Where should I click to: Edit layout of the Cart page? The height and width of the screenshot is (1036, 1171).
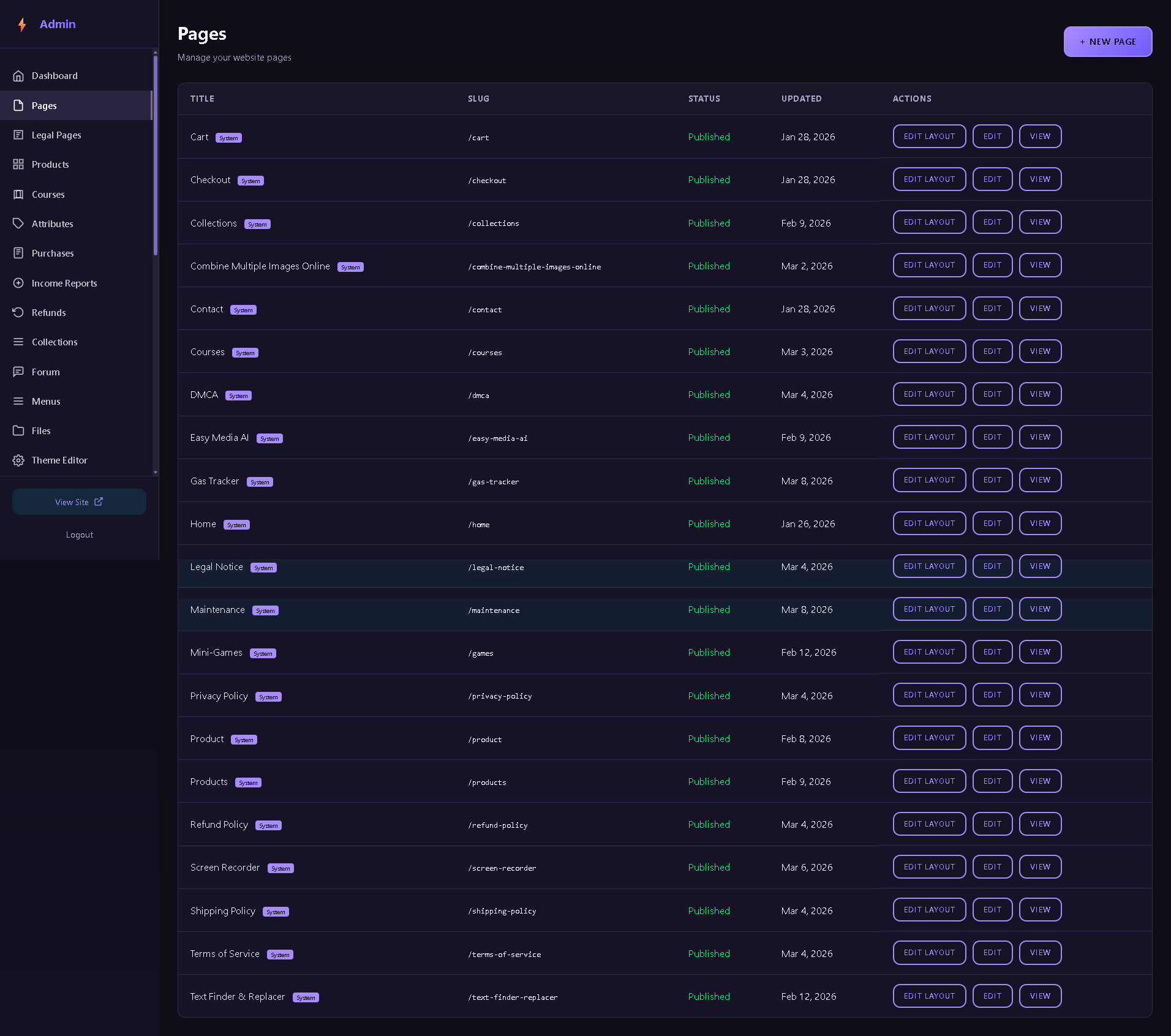[x=929, y=137]
